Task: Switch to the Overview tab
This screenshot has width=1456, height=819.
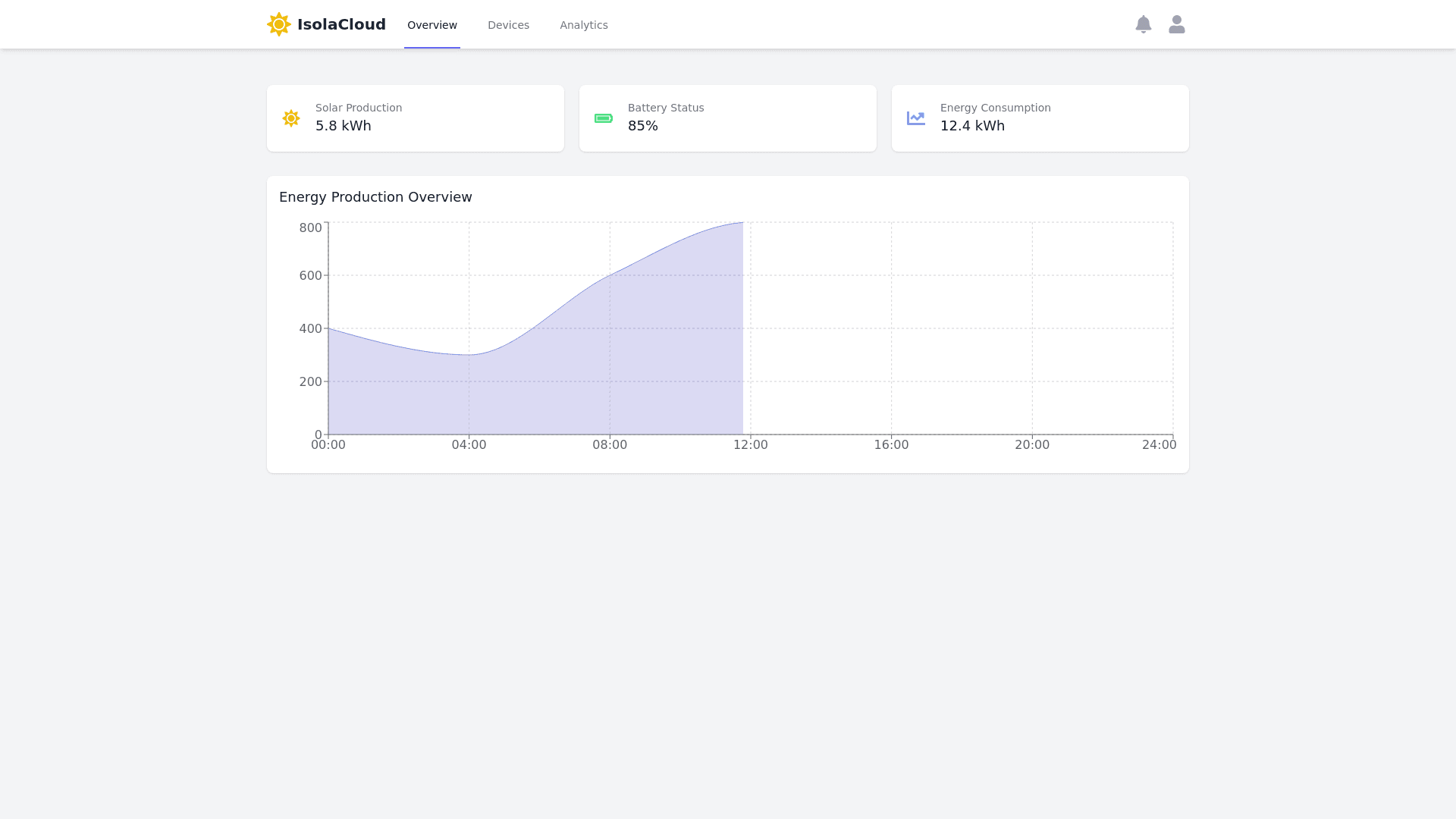Action: tap(431, 25)
